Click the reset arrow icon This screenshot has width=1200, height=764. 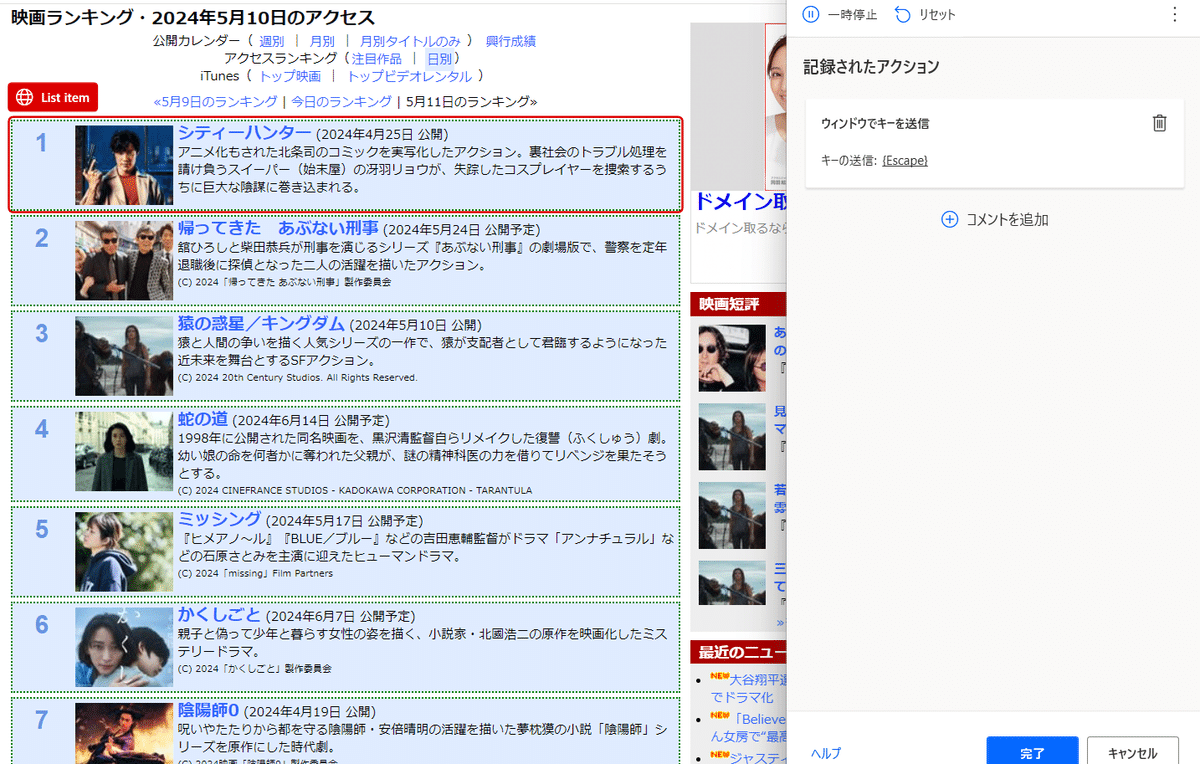click(903, 14)
